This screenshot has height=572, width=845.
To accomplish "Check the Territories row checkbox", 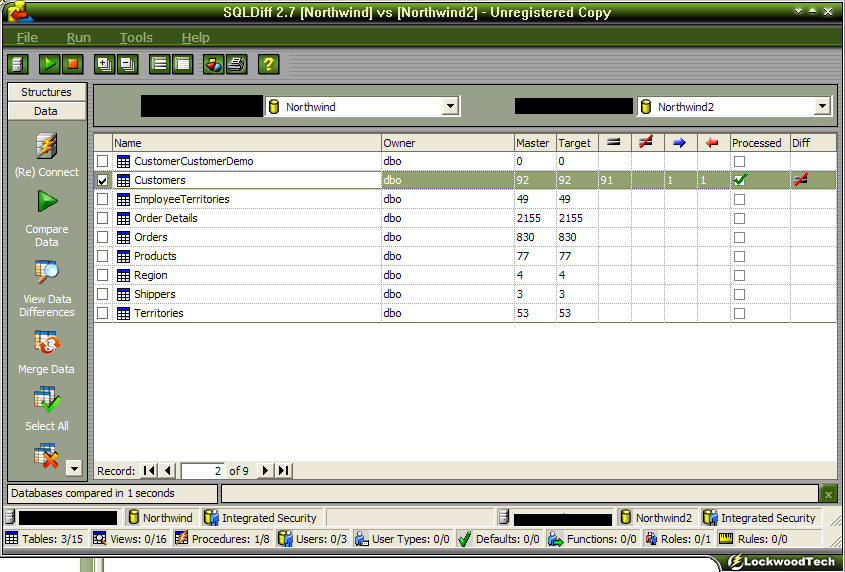I will pyautogui.click(x=102, y=313).
